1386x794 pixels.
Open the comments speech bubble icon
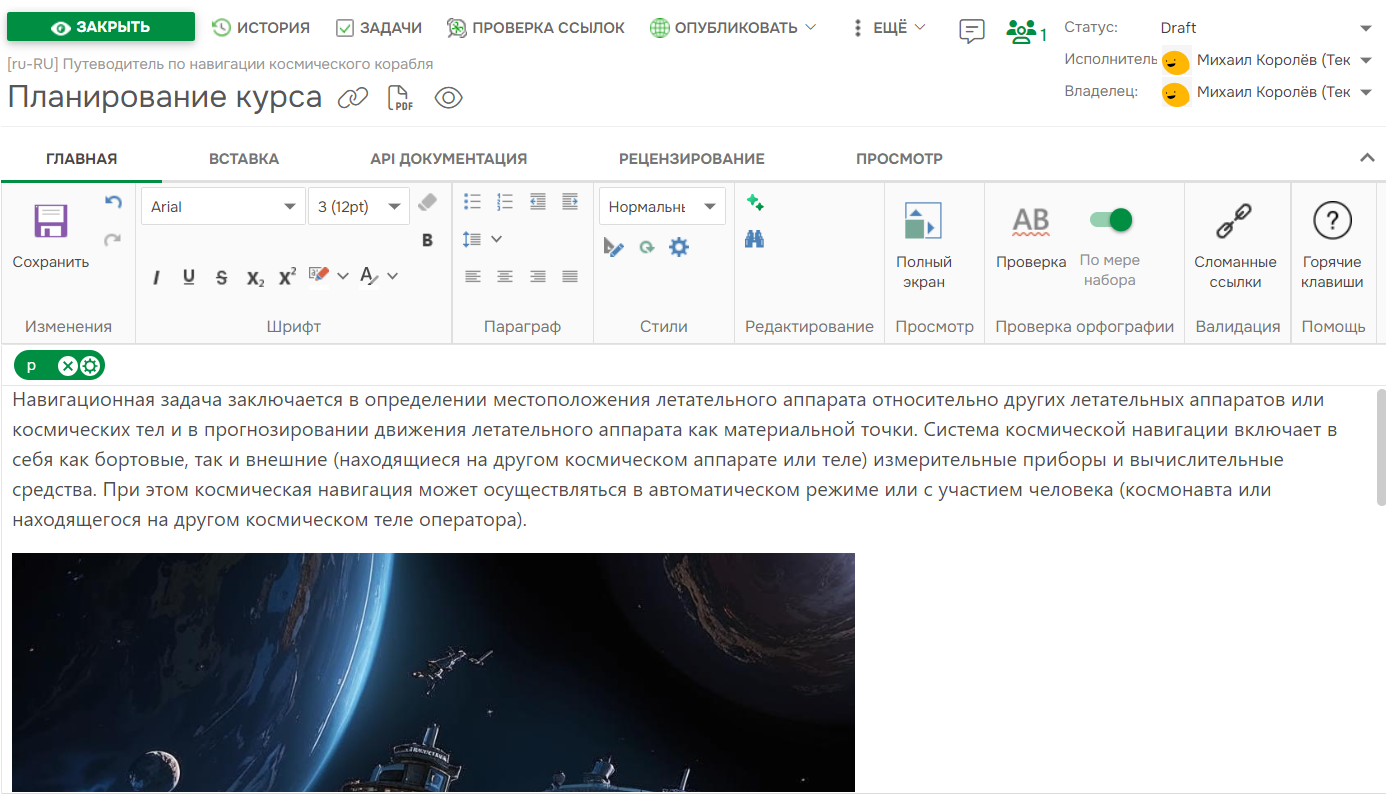(971, 31)
